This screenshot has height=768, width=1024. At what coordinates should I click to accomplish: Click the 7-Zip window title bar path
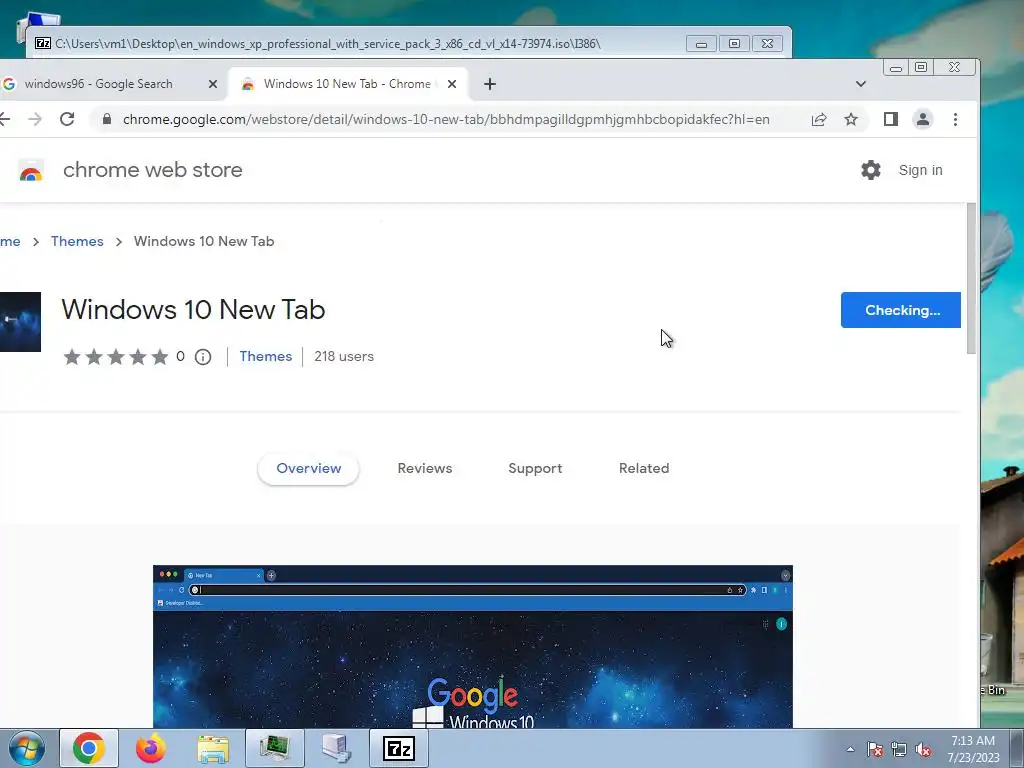click(x=328, y=44)
